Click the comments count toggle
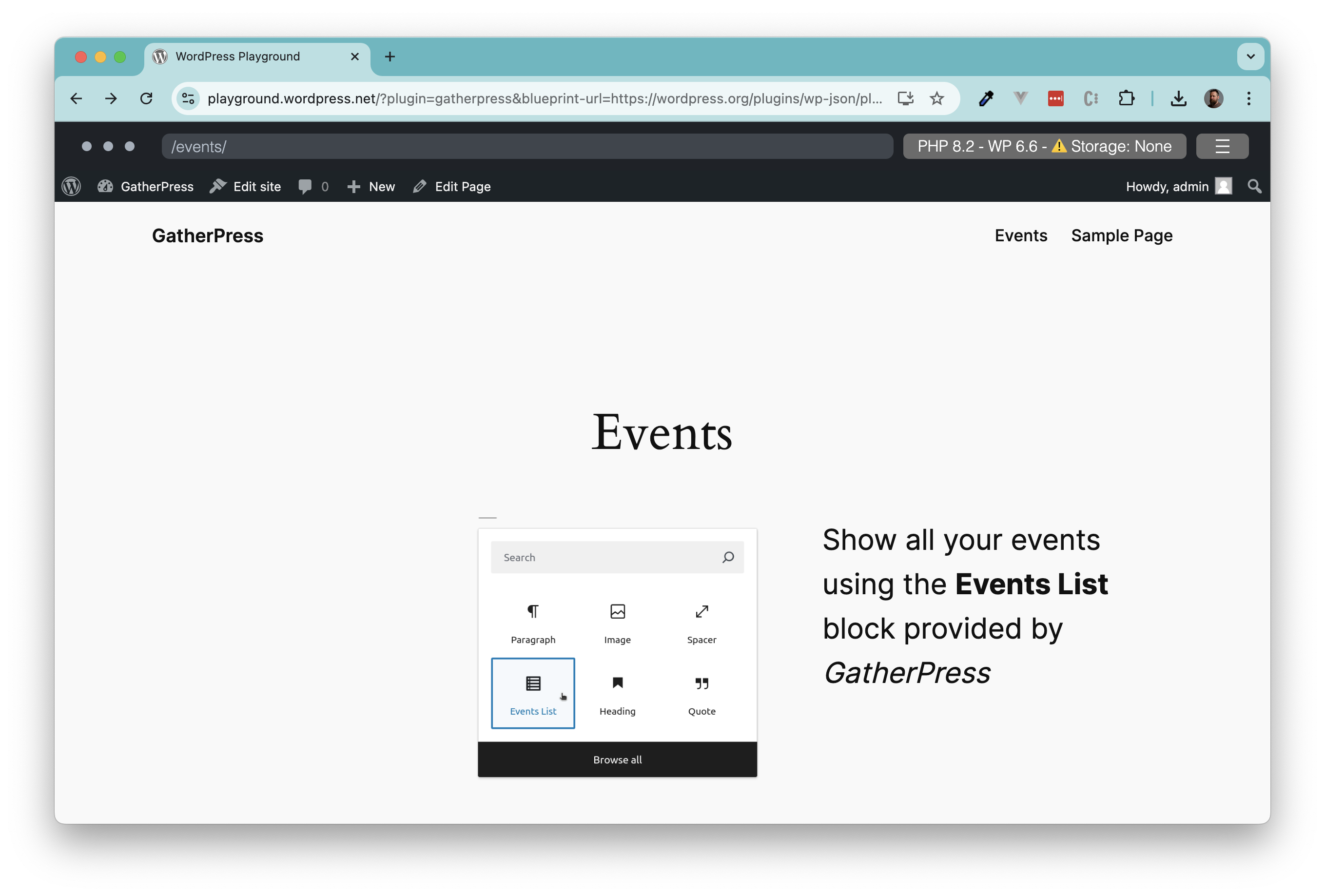This screenshot has width=1325, height=896. click(x=314, y=186)
